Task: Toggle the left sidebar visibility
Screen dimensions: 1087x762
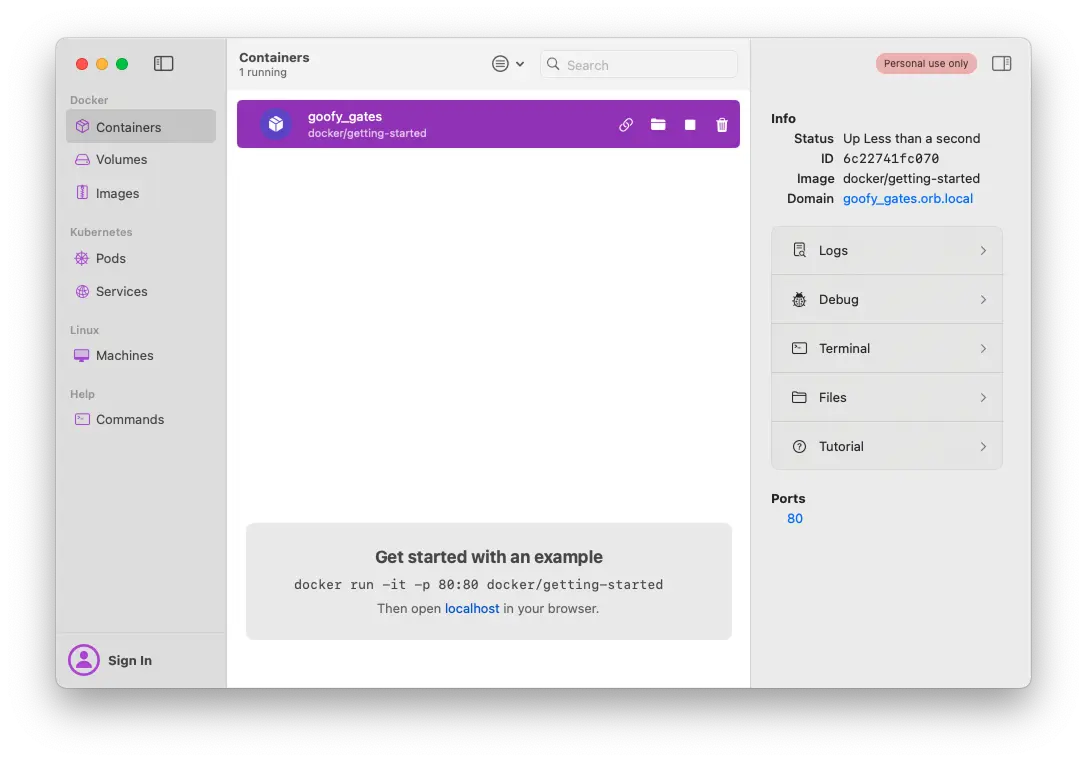Action: click(163, 62)
